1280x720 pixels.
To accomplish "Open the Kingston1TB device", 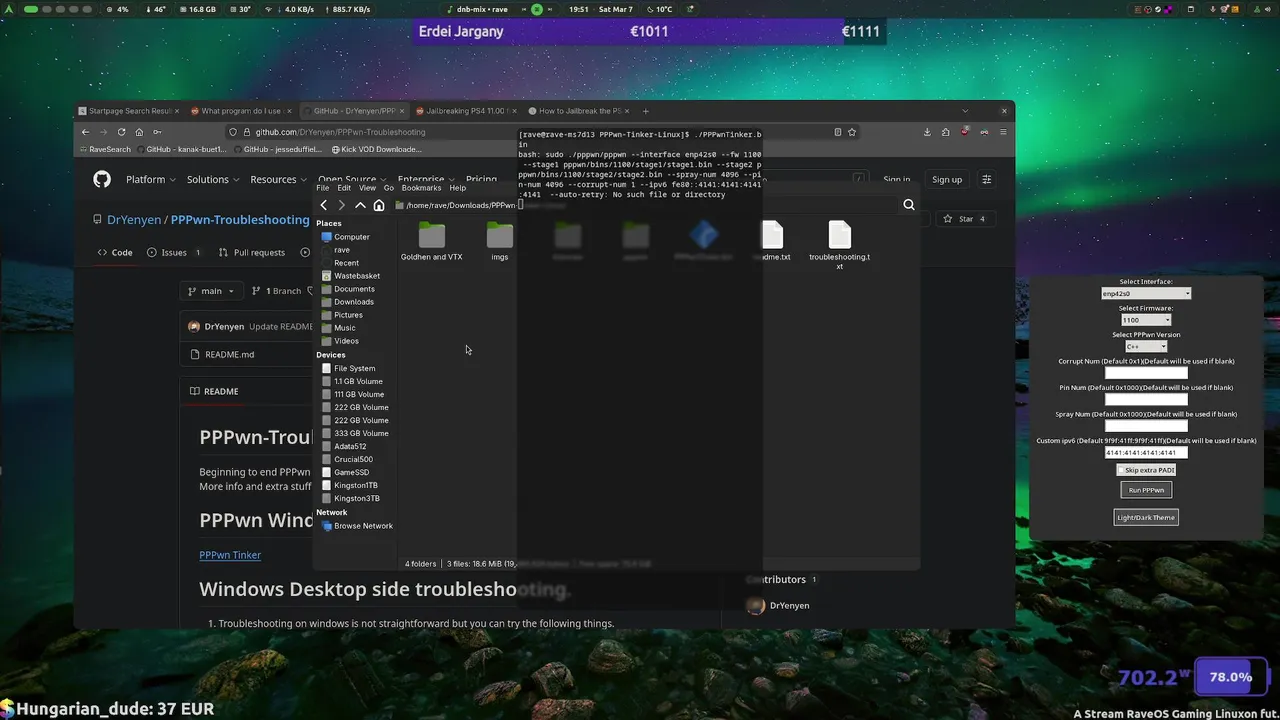I will point(351,485).
